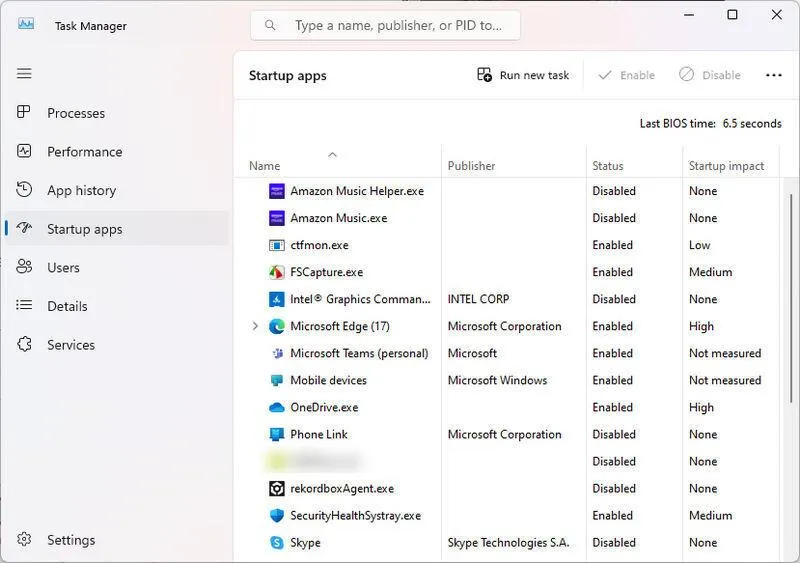Click the vertical scrollbar of the list
Viewport: 800px width, 563px height.
(791, 299)
